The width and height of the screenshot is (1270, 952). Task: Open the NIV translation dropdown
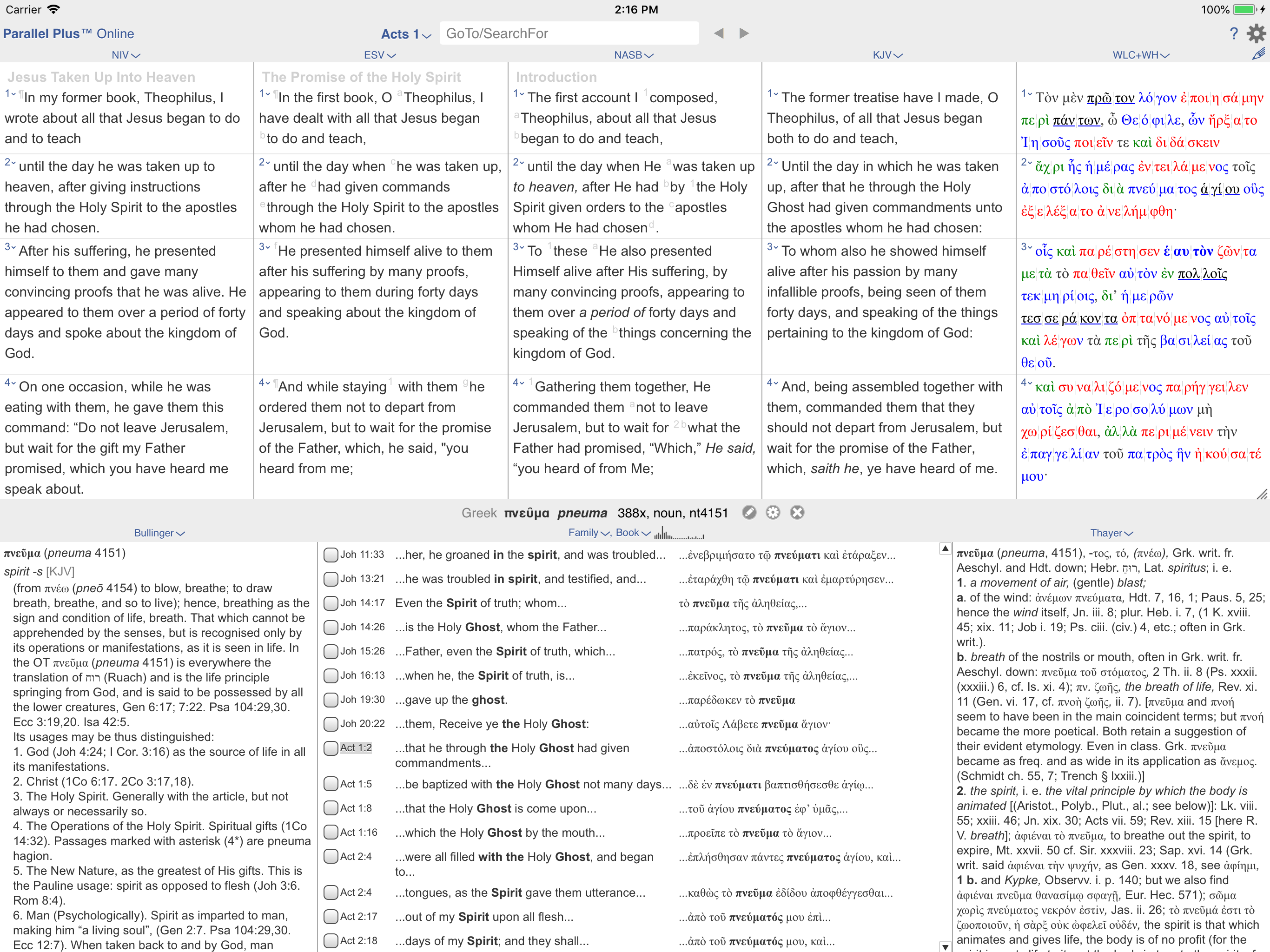[x=125, y=55]
